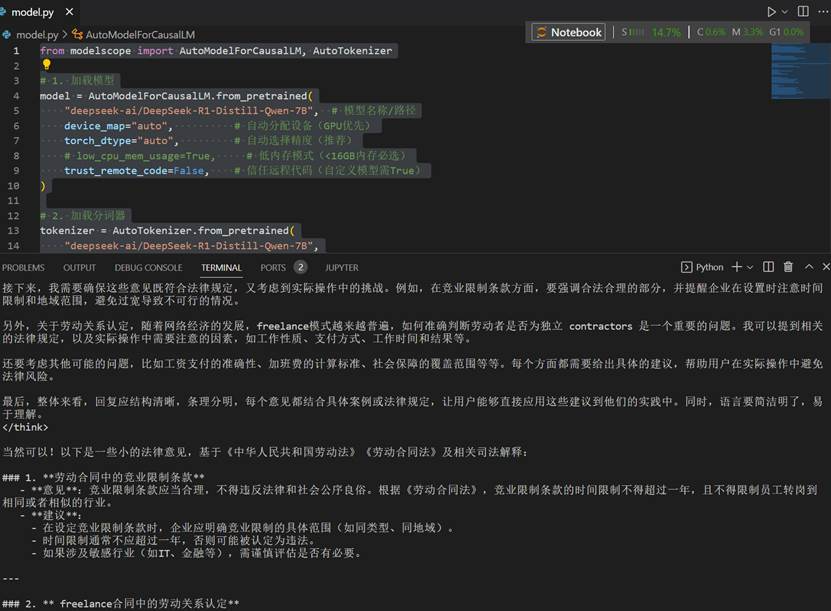This screenshot has width=831, height=611.
Task: Click the minimap code overview
Action: (800, 72)
